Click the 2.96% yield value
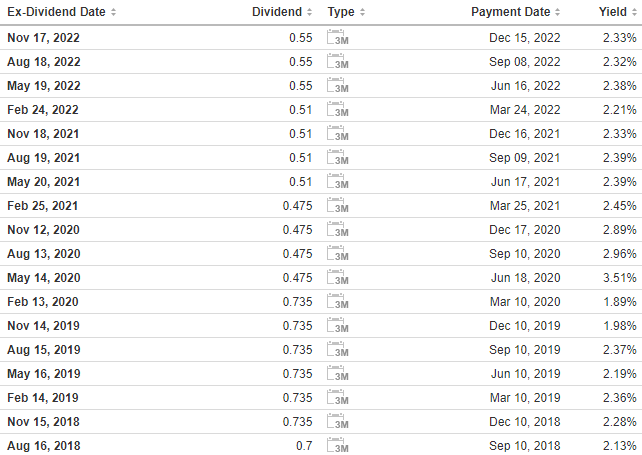This screenshot has height=455, width=642. (x=619, y=254)
